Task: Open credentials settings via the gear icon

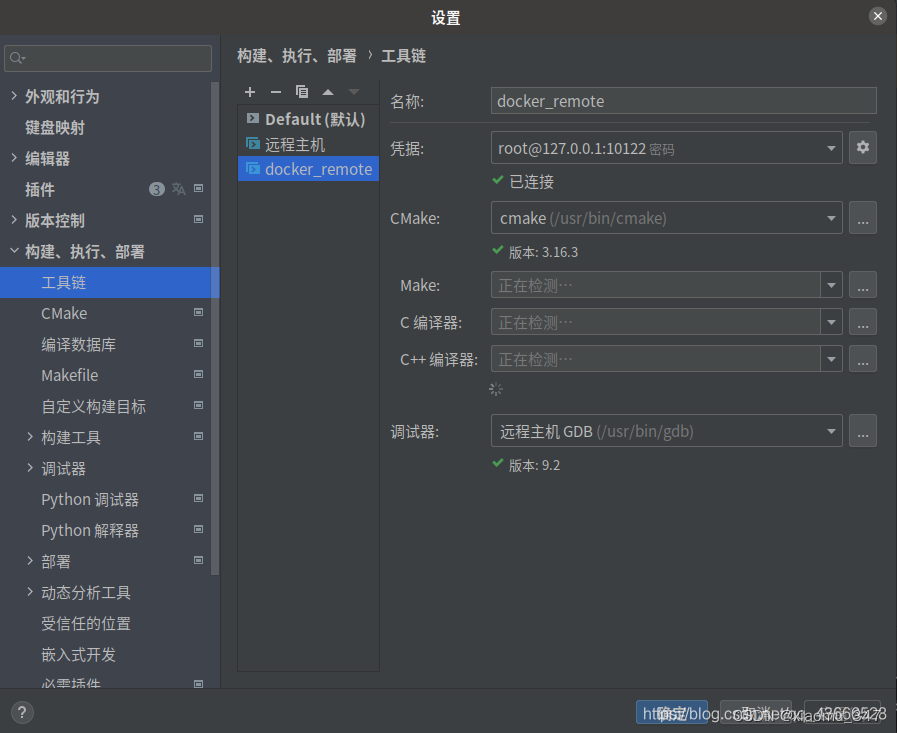Action: [863, 147]
